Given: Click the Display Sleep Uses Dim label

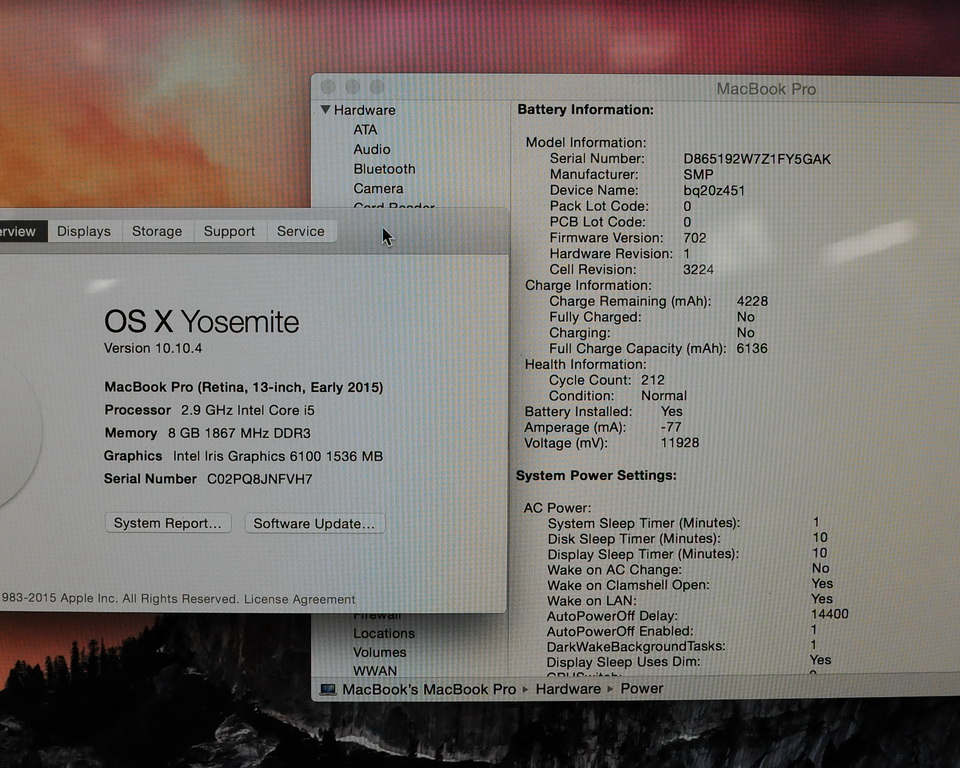Looking at the screenshot, I should 623,662.
